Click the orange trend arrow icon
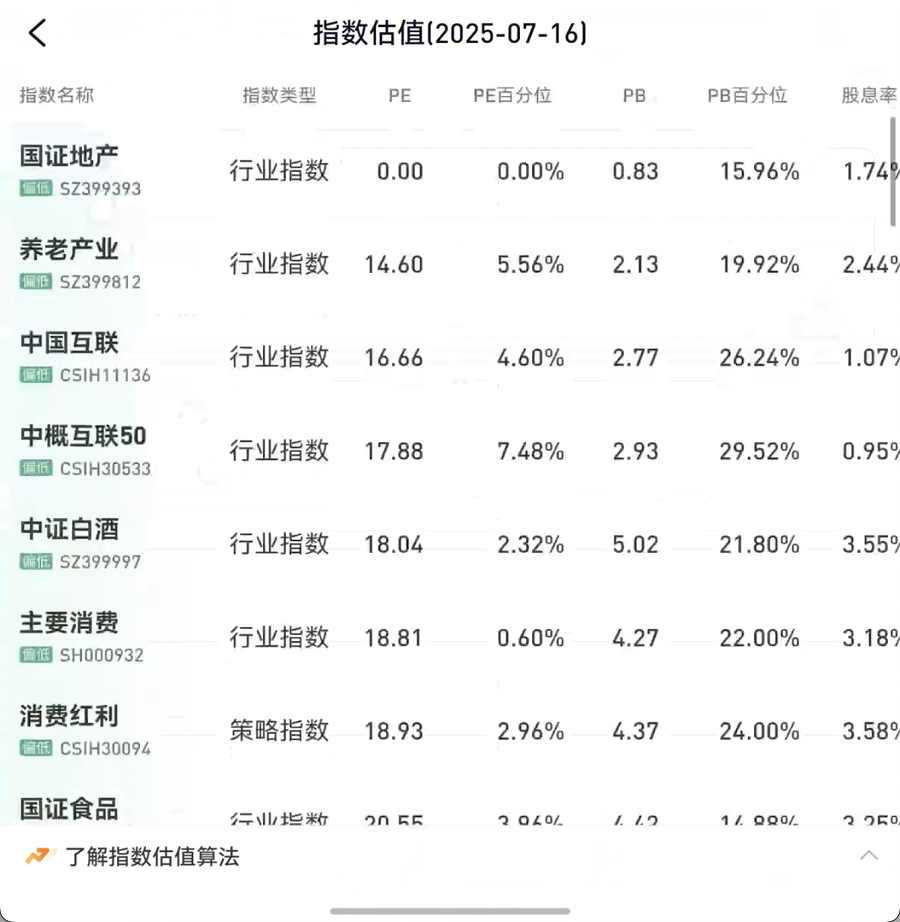Viewport: 900px width, 922px height. [x=41, y=856]
